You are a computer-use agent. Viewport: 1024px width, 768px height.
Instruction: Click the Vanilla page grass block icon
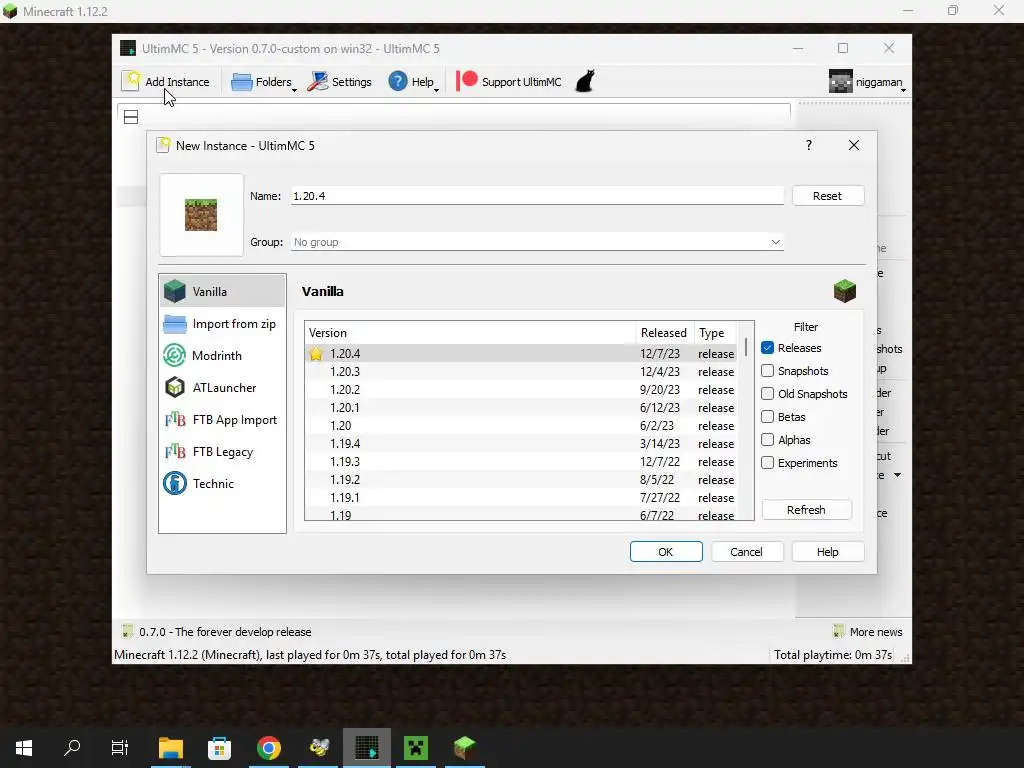(x=844, y=291)
